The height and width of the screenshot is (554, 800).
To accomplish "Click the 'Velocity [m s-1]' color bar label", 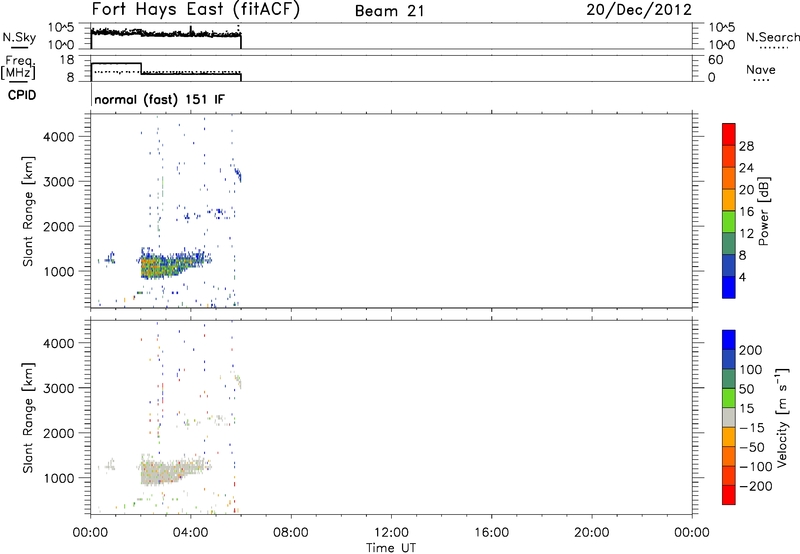I will point(781,417).
